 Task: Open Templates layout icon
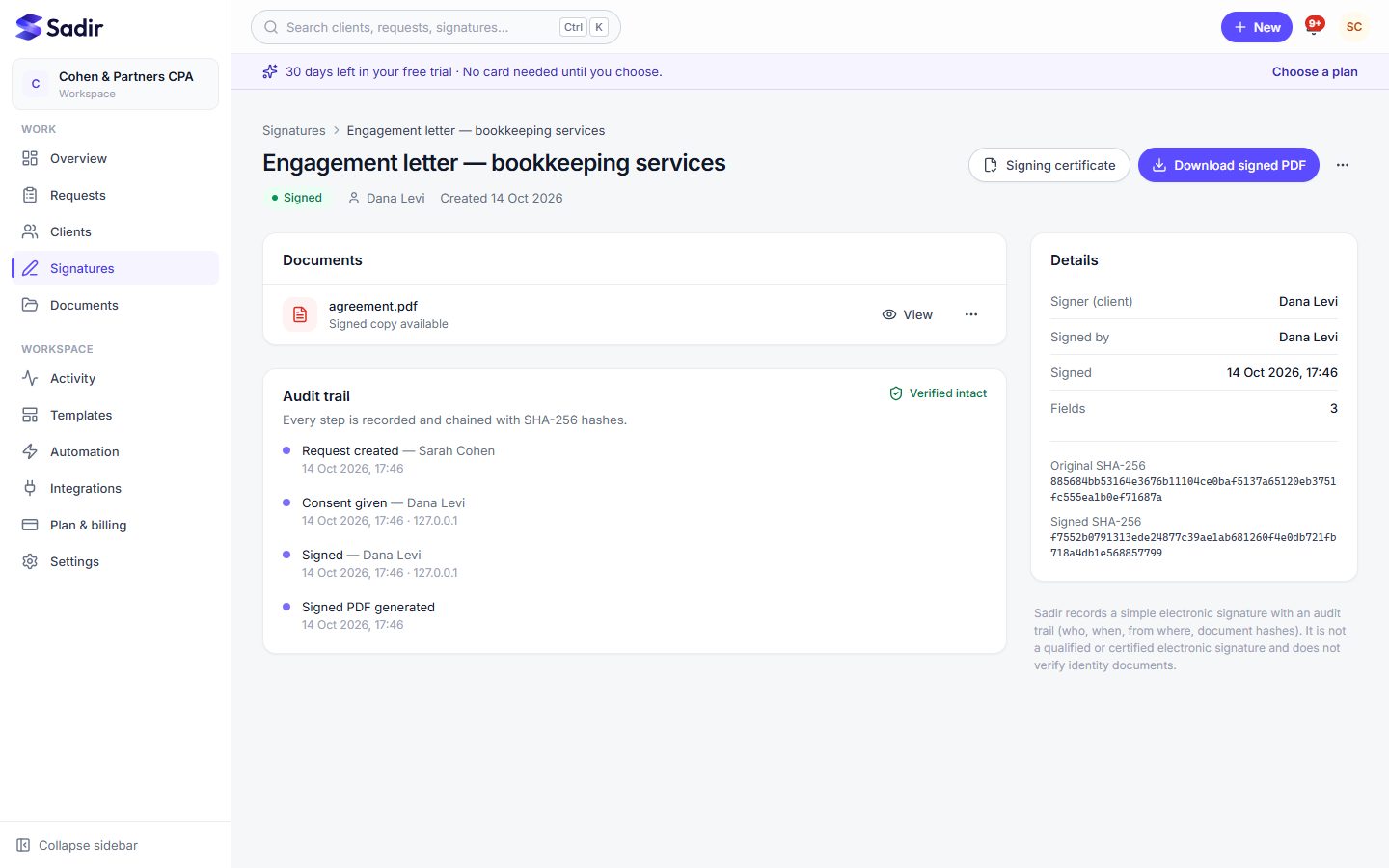click(x=30, y=415)
